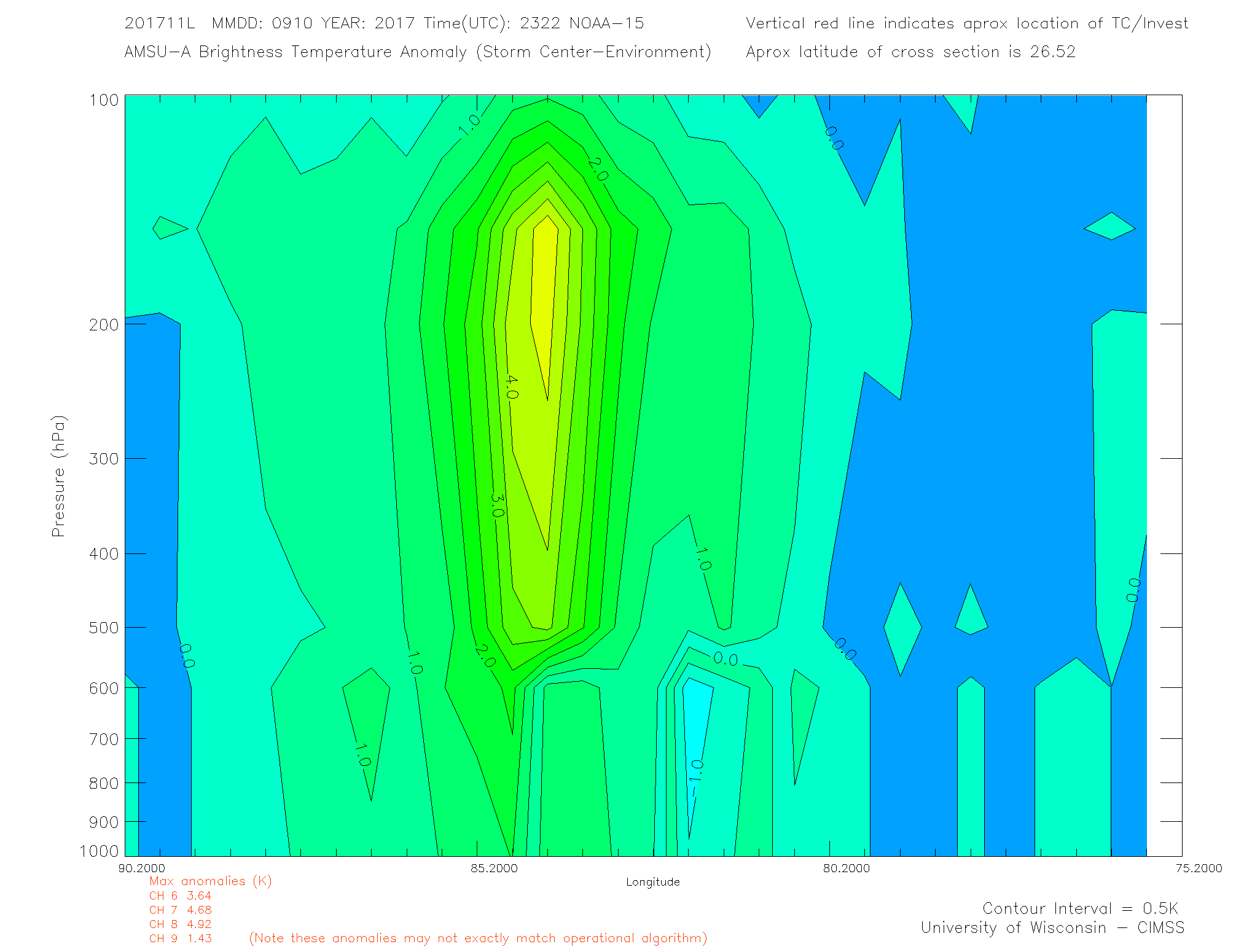Click the 200 hPa pressure axis label
The width and height of the screenshot is (1244, 952).
104,324
